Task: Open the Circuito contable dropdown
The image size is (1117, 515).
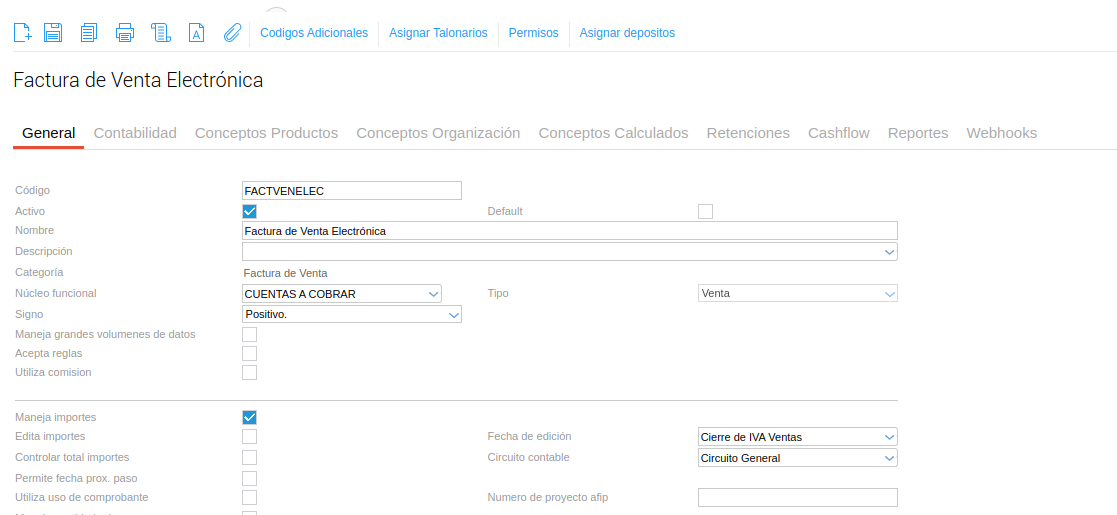Action: (798, 458)
